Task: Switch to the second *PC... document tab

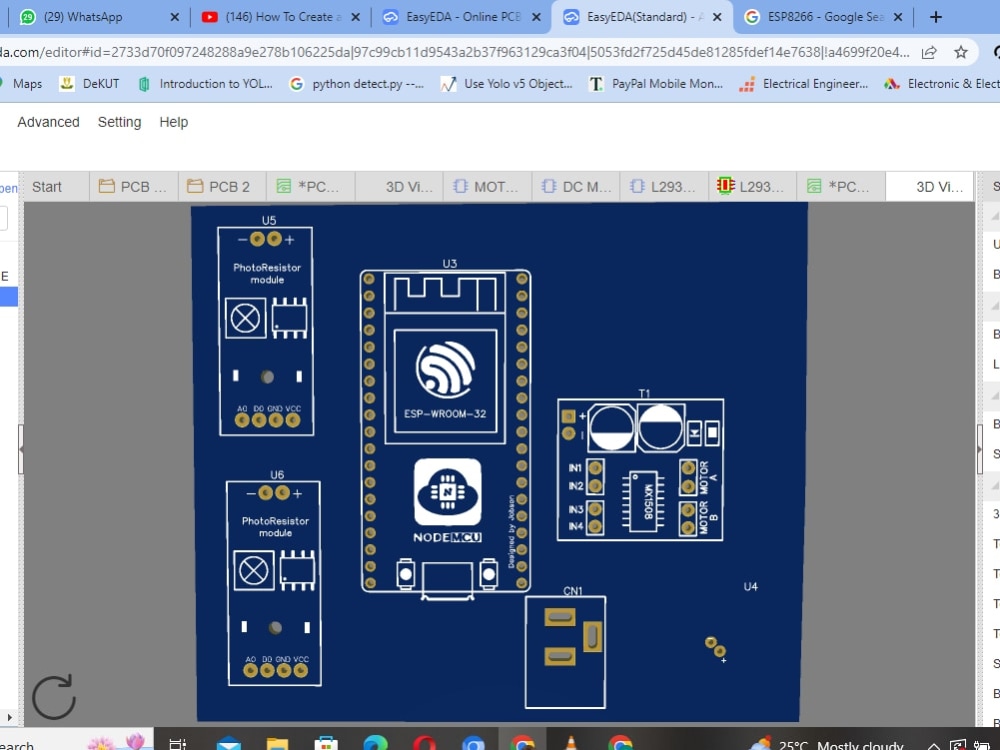Action: (x=841, y=187)
